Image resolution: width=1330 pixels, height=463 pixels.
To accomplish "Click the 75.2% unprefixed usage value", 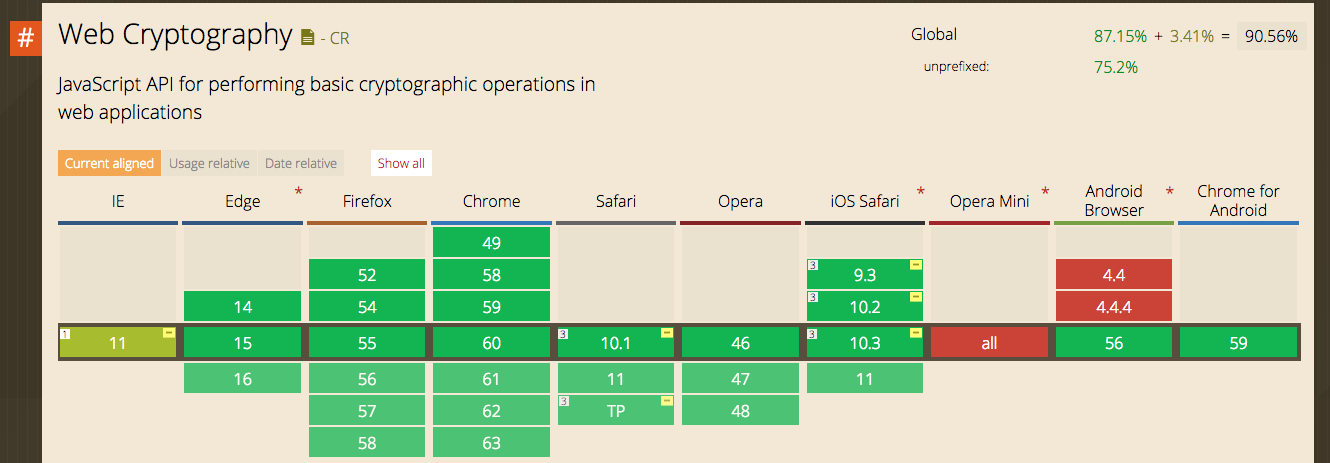I will [1116, 67].
